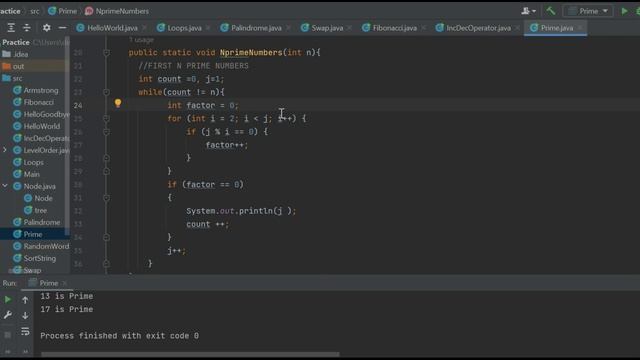Place cursor in 'int factor = 0;' line
Screen dimensions: 640x360
pyautogui.click(x=202, y=105)
